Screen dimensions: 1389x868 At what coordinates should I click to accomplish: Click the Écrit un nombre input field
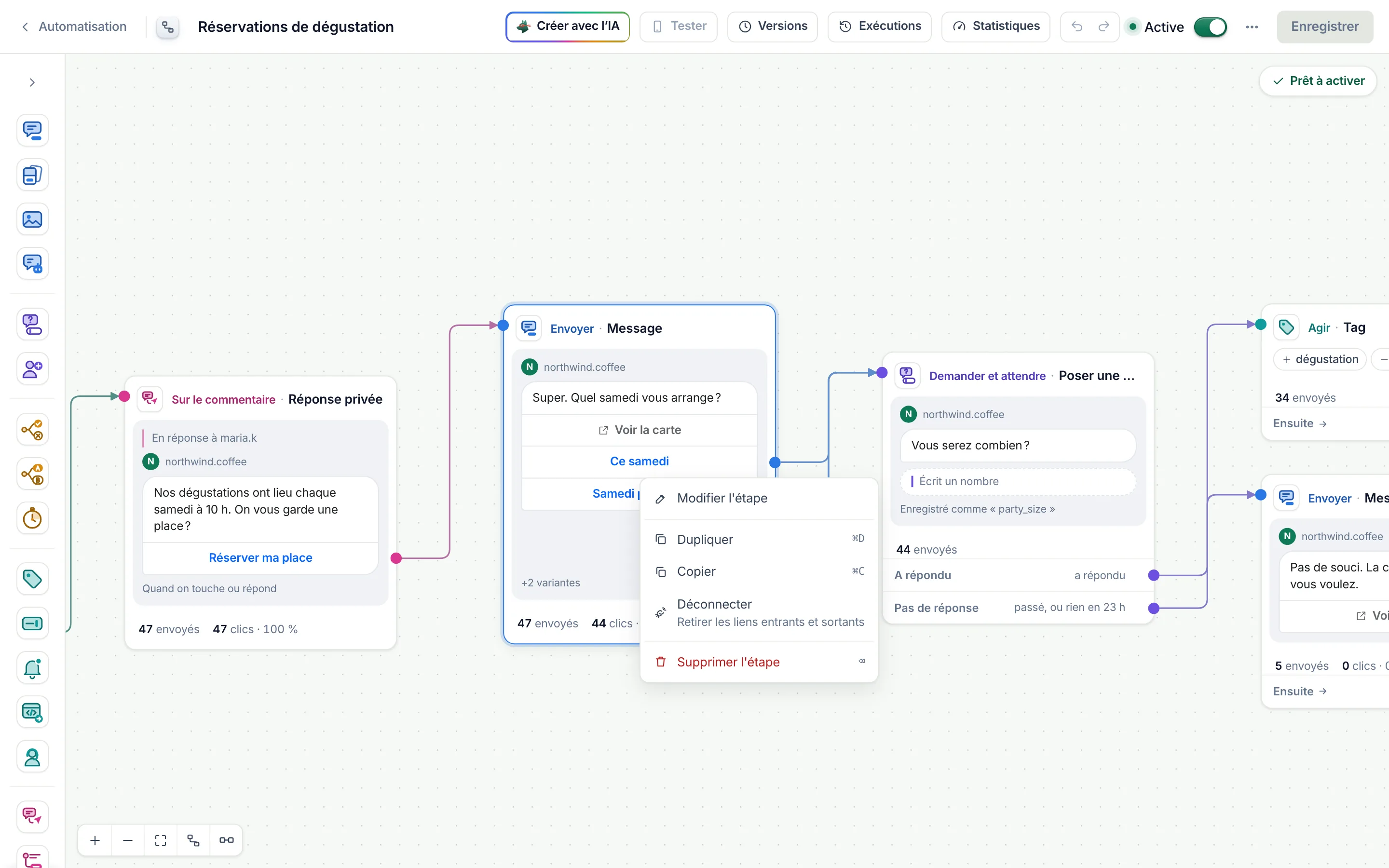tap(1018, 481)
